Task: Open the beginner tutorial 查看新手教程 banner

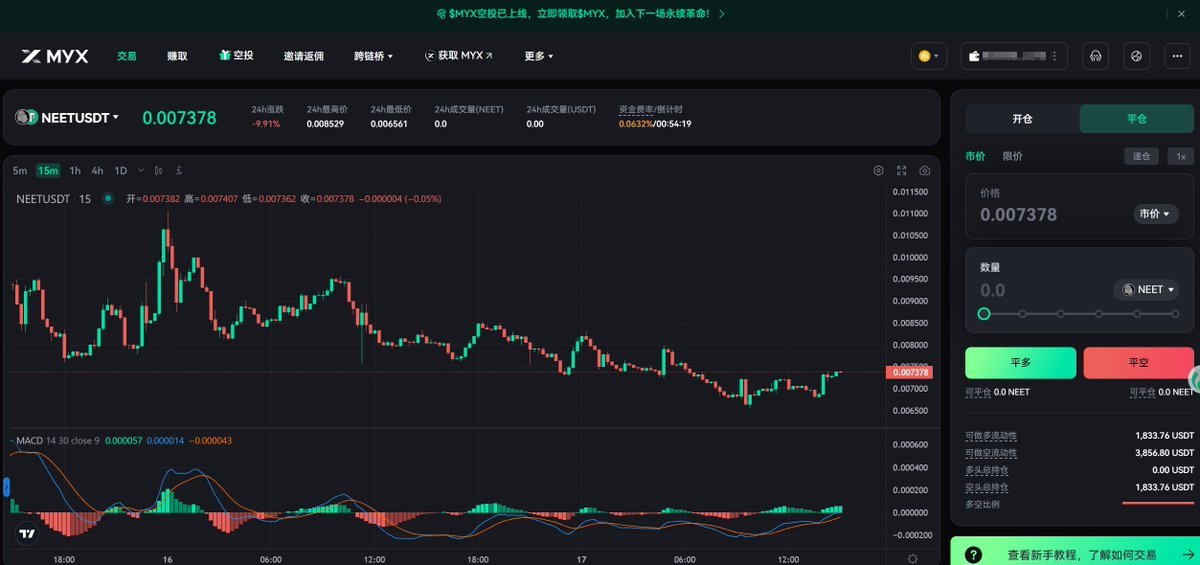Action: click(1074, 553)
